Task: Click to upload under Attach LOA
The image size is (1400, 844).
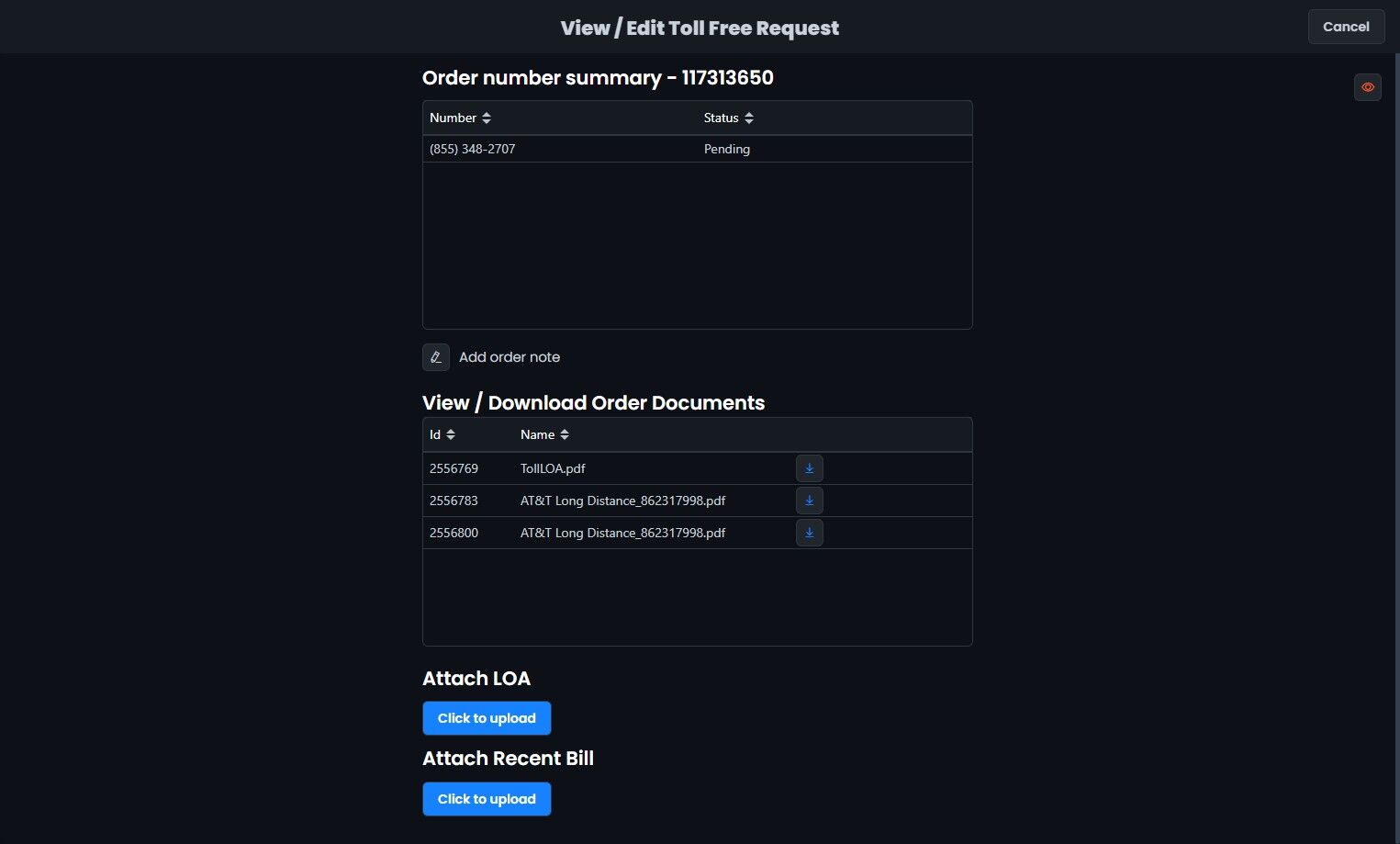Action: (x=487, y=718)
